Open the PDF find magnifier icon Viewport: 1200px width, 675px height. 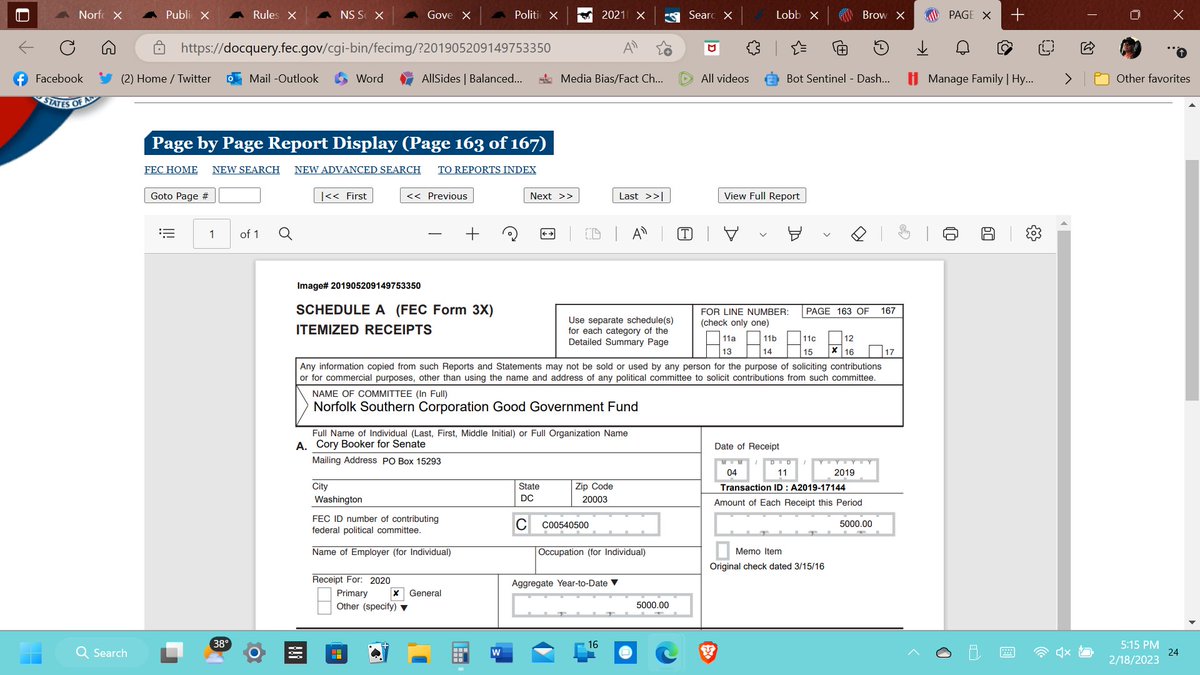[285, 234]
